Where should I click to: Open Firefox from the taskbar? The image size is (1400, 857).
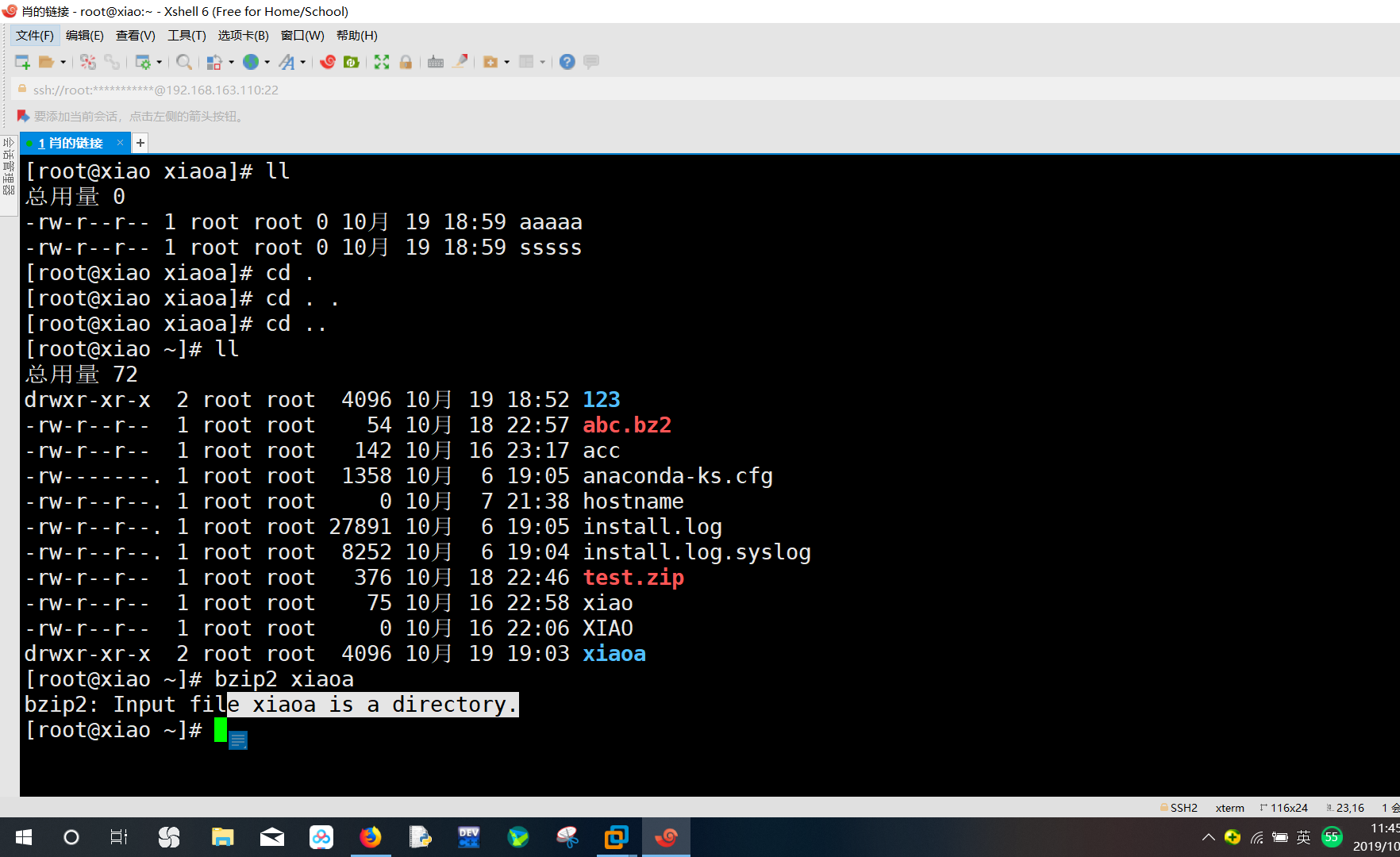371,837
